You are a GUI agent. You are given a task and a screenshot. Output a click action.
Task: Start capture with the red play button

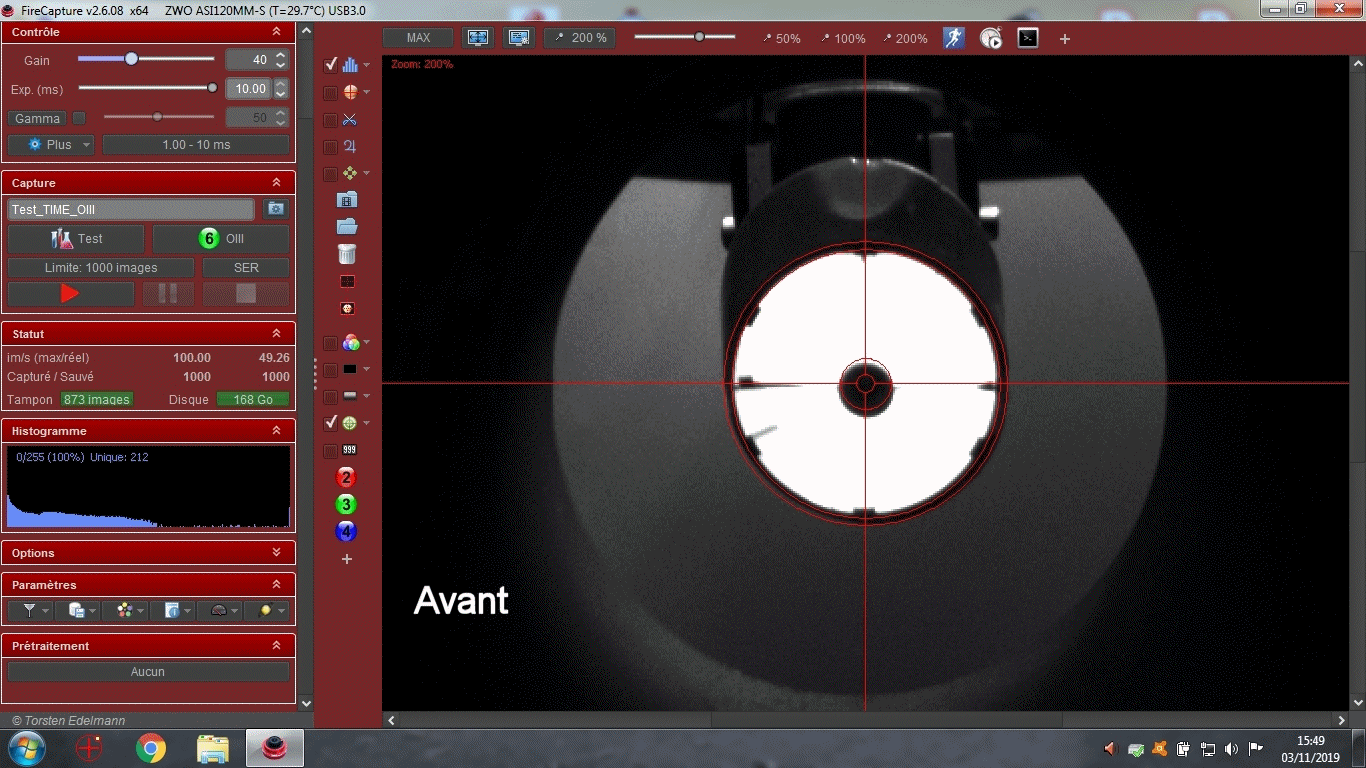click(x=70, y=294)
